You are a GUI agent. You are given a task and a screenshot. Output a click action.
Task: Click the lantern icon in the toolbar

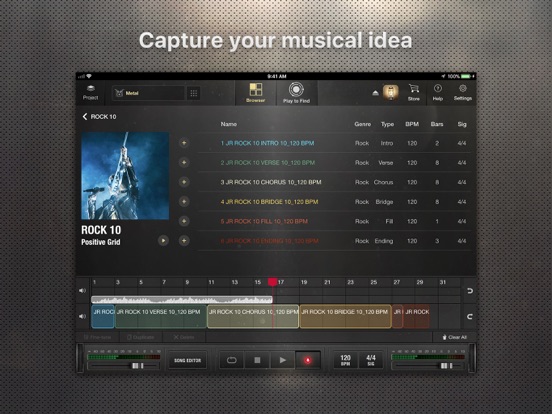pyautogui.click(x=391, y=93)
